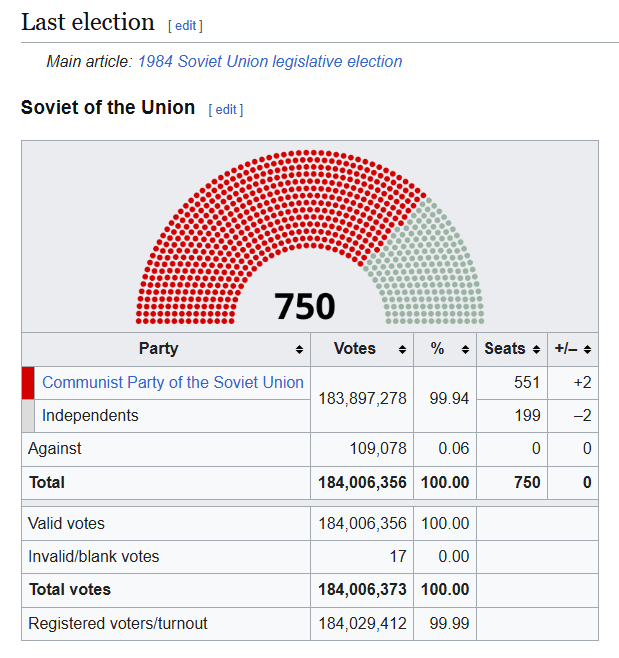This screenshot has width=619, height=658.
Task: Sort table by Votes column arrows
Action: click(x=402, y=349)
